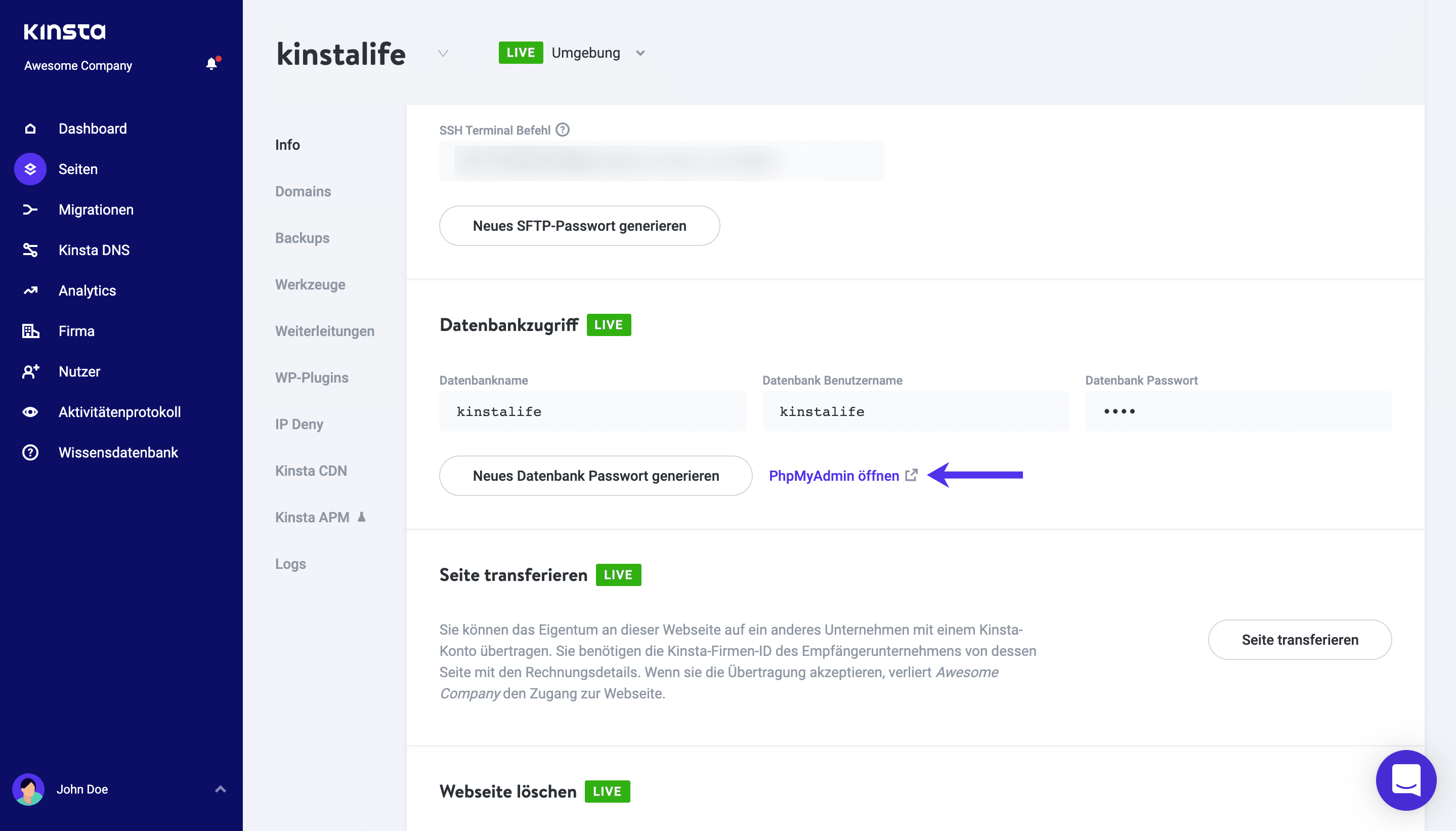The height and width of the screenshot is (831, 1456).
Task: Click the Seite transferieren button
Action: (x=1300, y=640)
